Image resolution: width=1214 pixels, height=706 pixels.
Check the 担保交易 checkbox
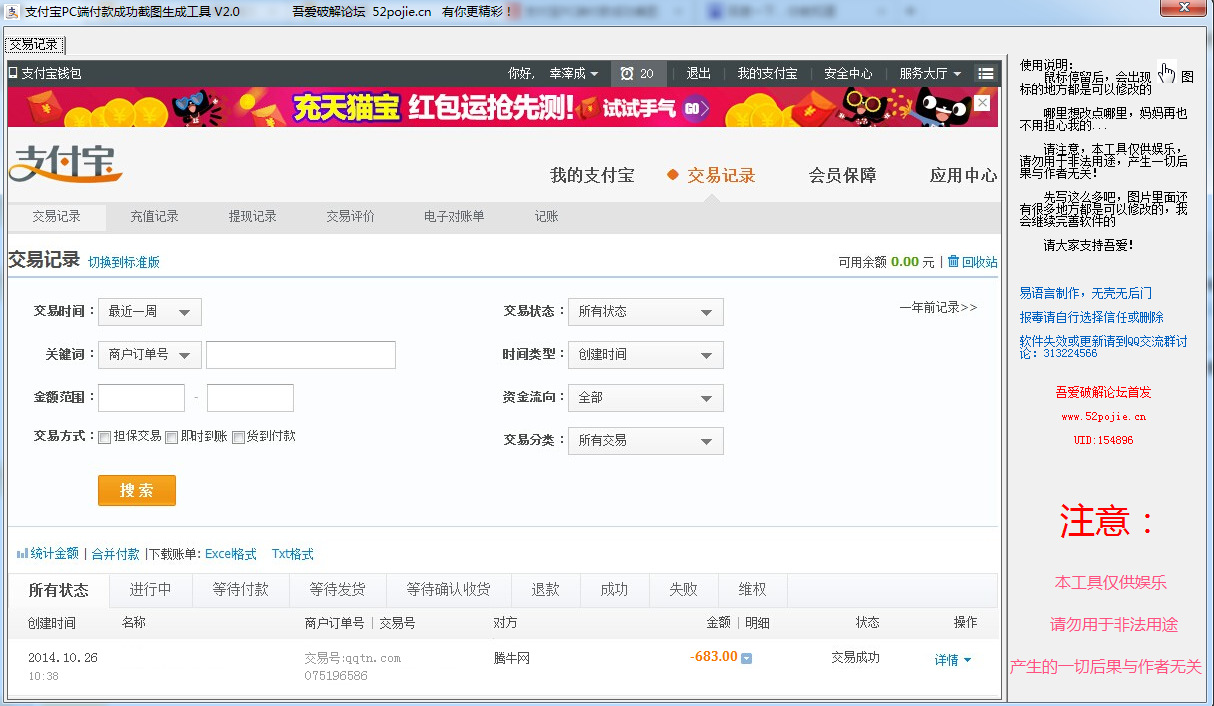104,437
